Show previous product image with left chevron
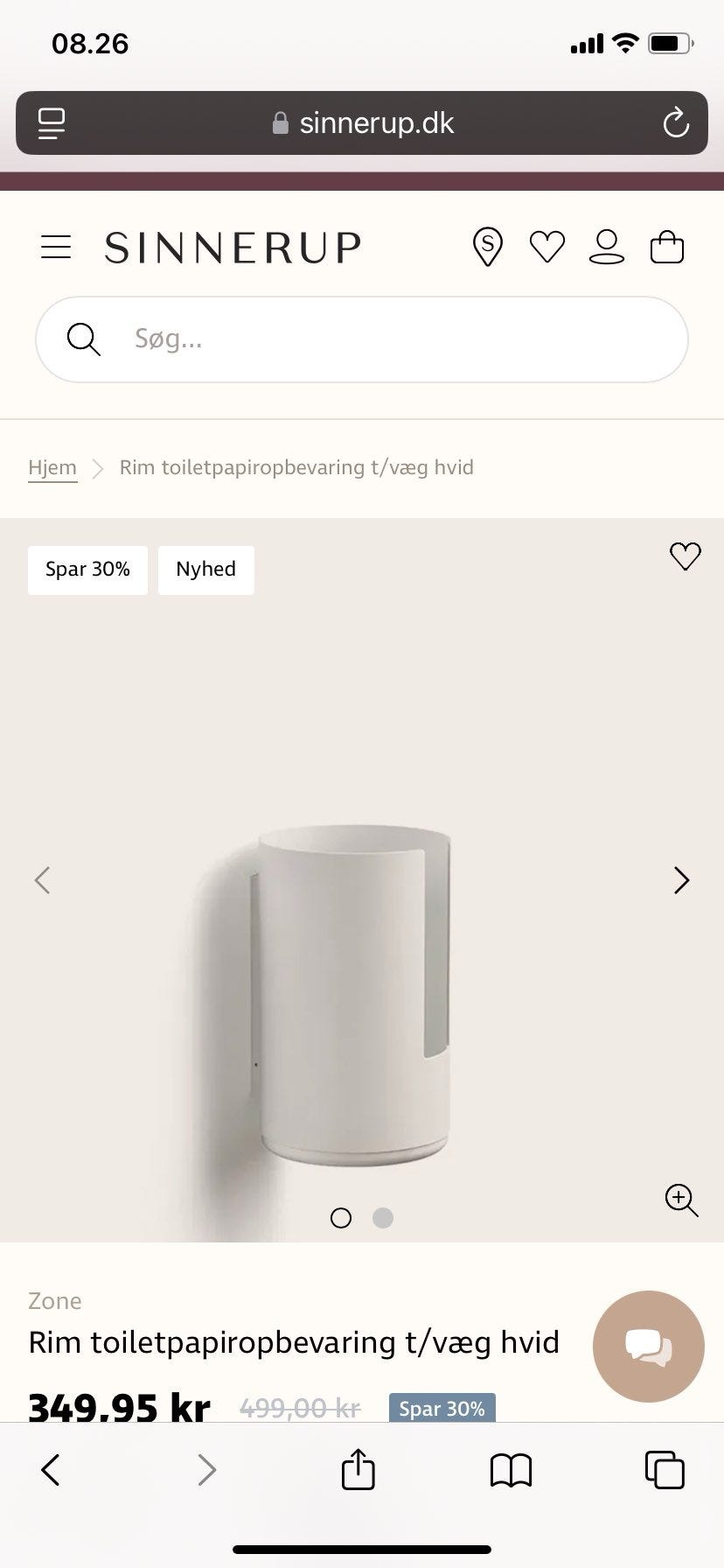The width and height of the screenshot is (724, 1568). point(42,880)
